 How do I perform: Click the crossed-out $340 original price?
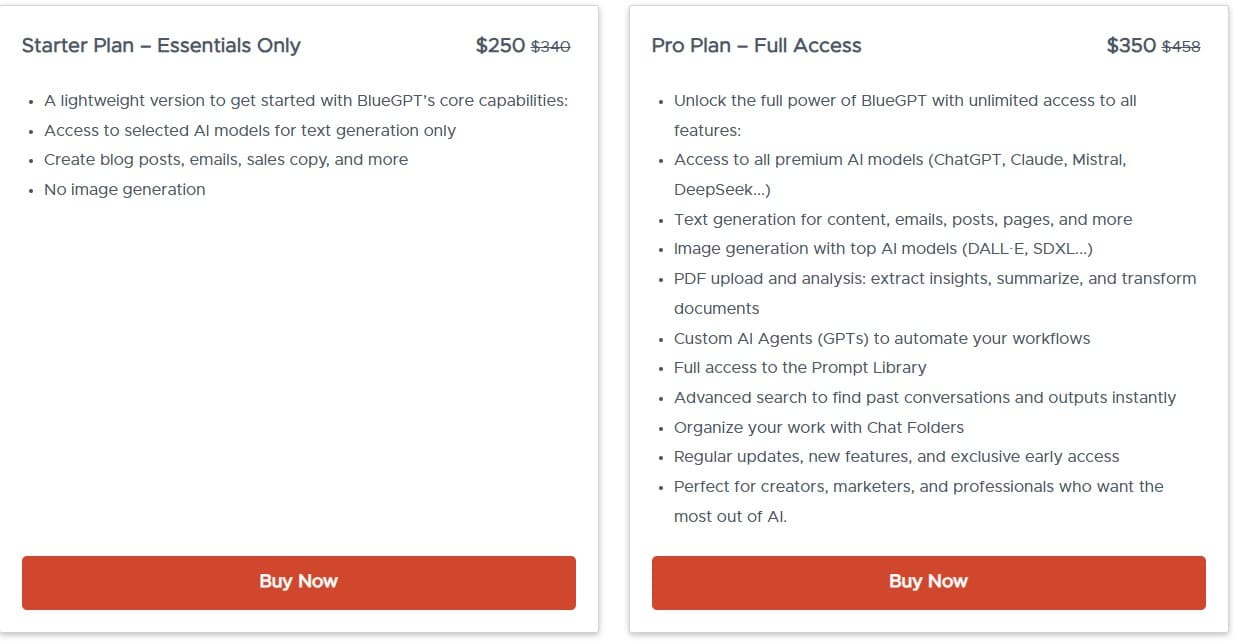coord(550,46)
